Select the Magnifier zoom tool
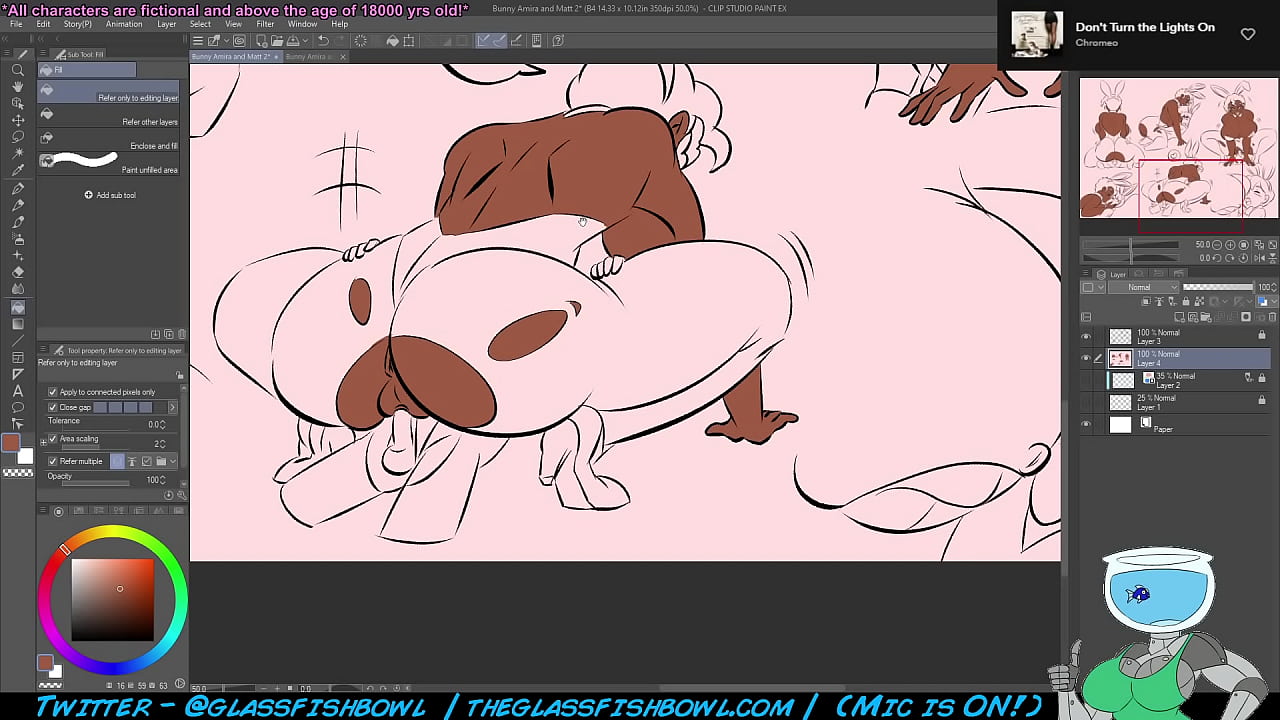The image size is (1280, 720). tap(18, 70)
